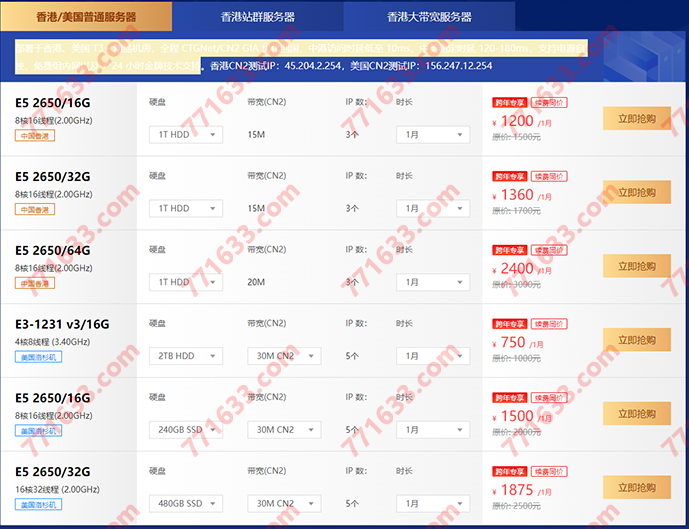Expand the 480GB SSD disk dropdown
The width and height of the screenshot is (689, 529).
[x=186, y=504]
